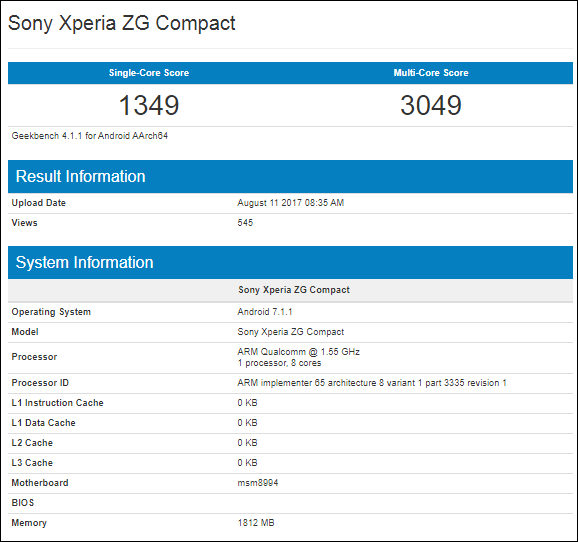Select the msm8994 motherboard value
The image size is (578, 542).
coord(258,483)
